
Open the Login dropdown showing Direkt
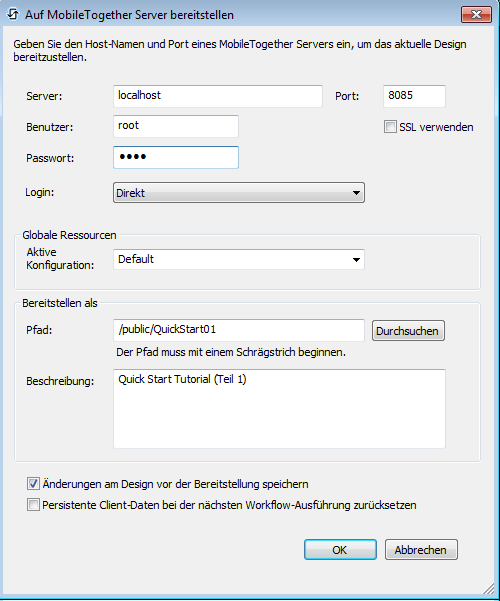coord(238,193)
